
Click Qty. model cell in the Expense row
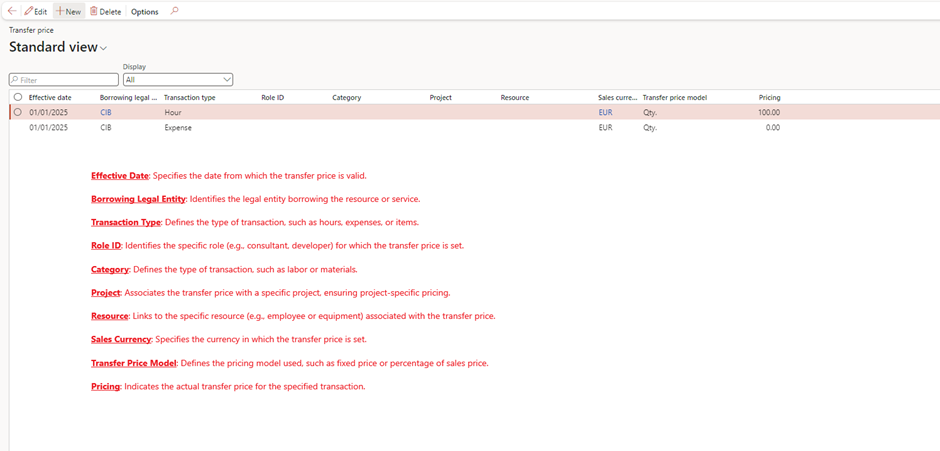click(650, 128)
